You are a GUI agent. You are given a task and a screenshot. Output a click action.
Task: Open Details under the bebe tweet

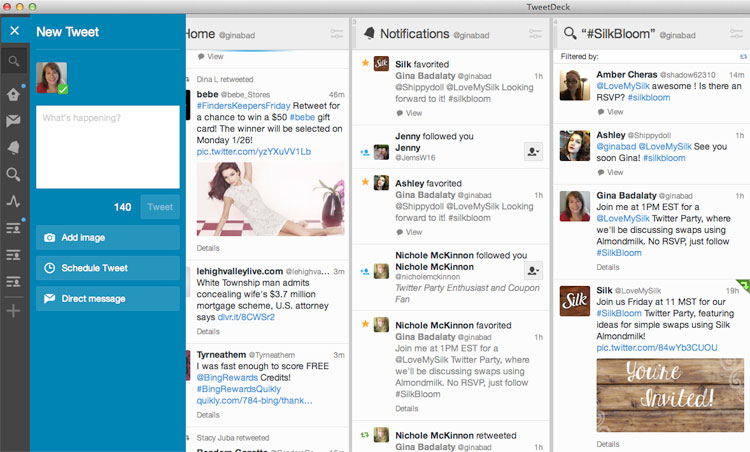click(208, 248)
